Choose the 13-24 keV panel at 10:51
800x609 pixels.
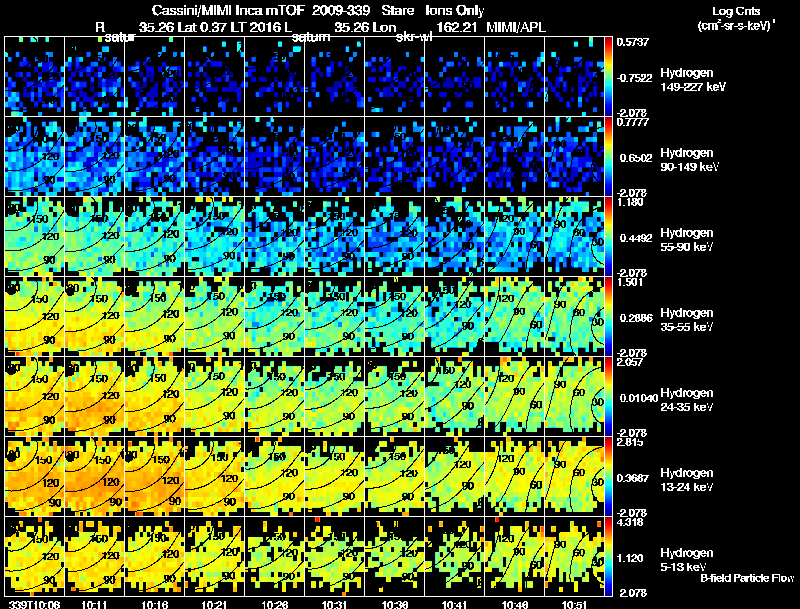[574, 476]
